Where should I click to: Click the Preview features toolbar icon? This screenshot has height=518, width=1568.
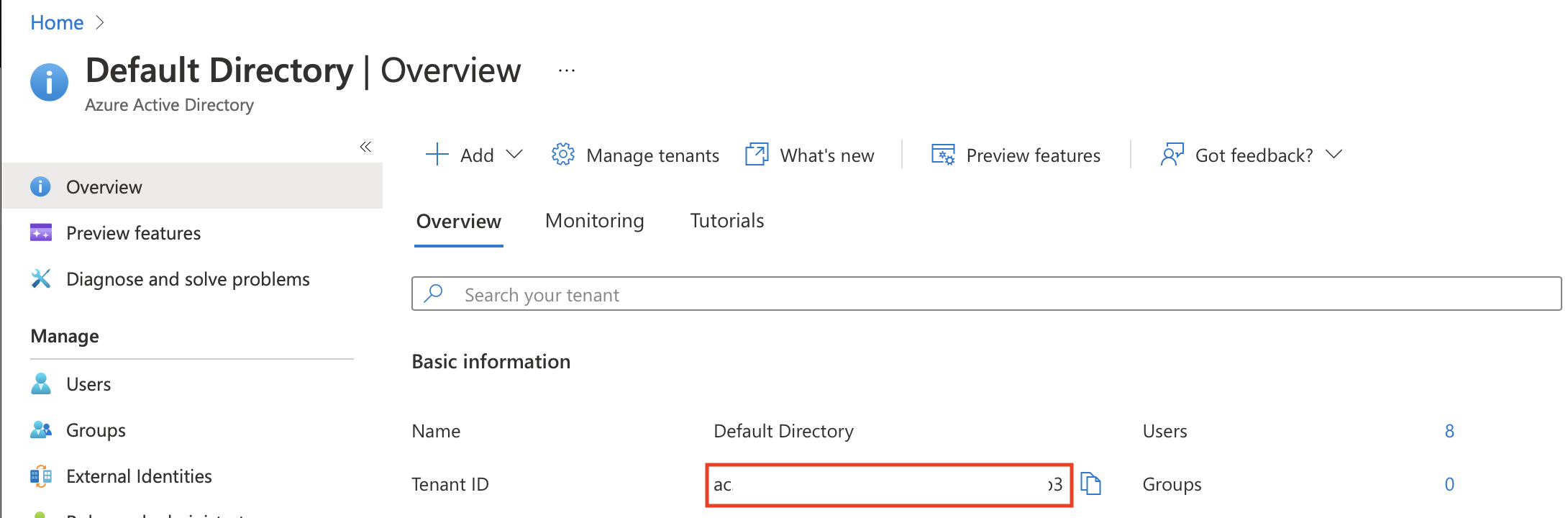(x=943, y=155)
